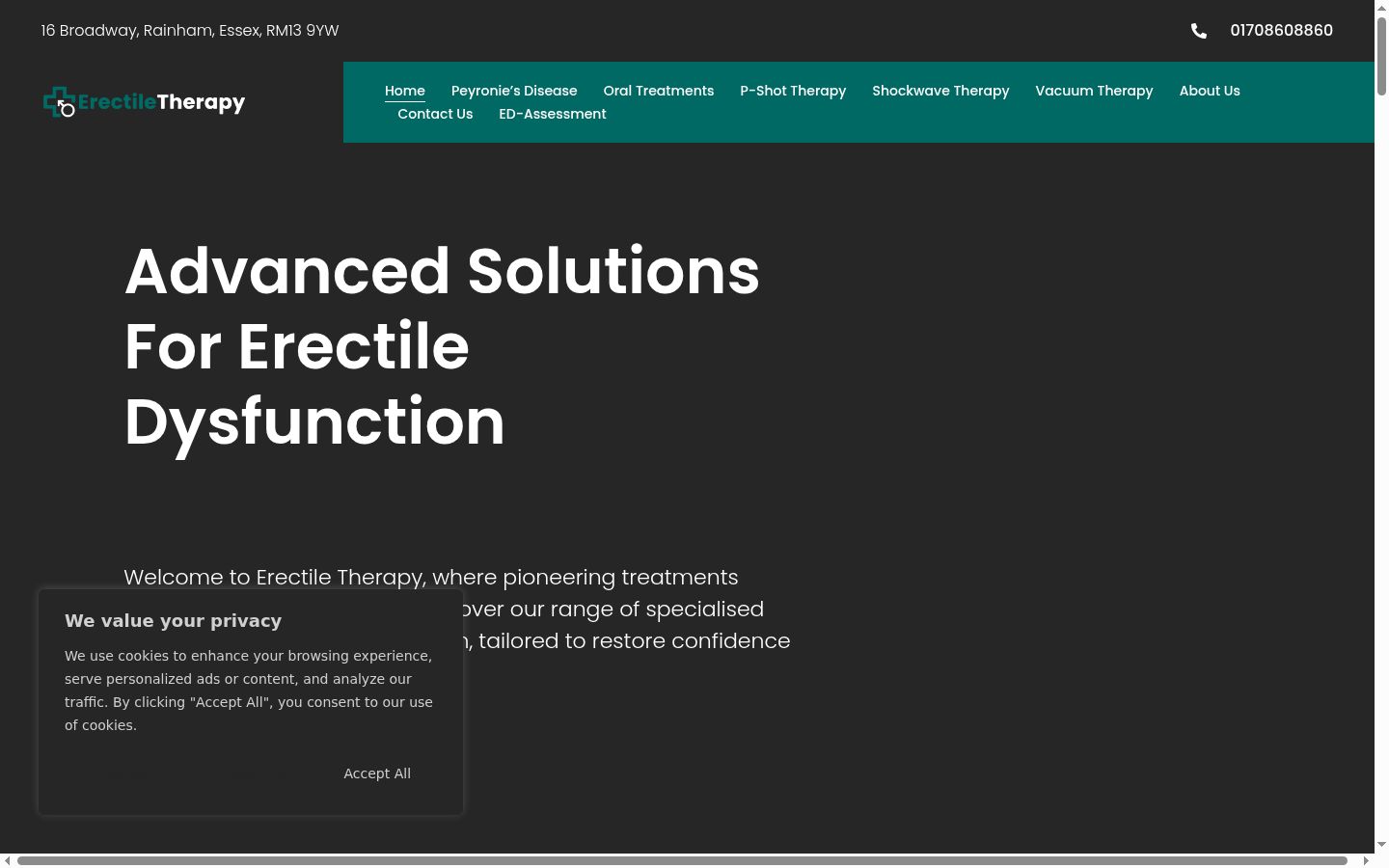
Task: Click the vertical scrollbar thumb
Action: coord(1381,56)
